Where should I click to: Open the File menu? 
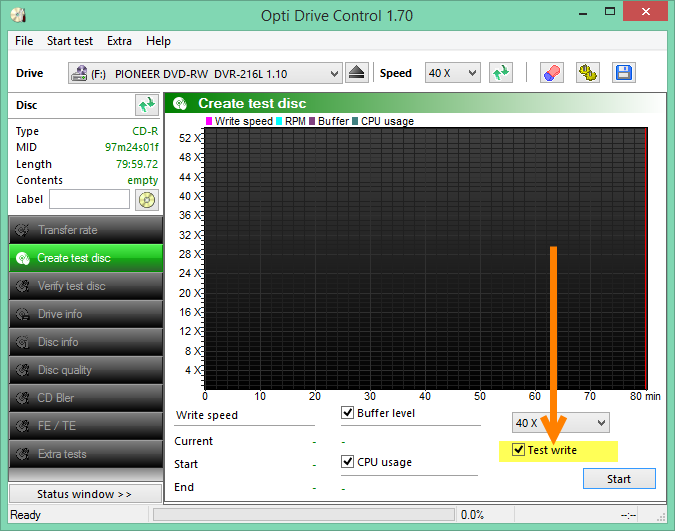pyautogui.click(x=24, y=41)
